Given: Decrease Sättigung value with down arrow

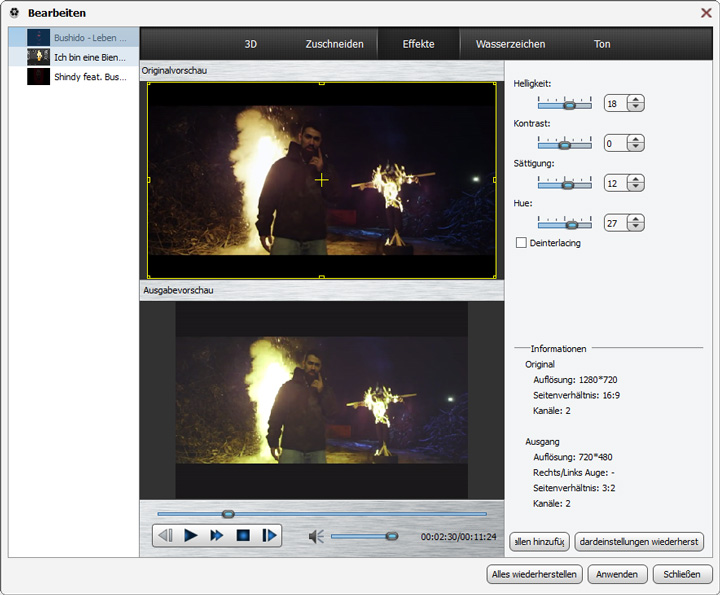Looking at the screenshot, I should (x=636, y=187).
